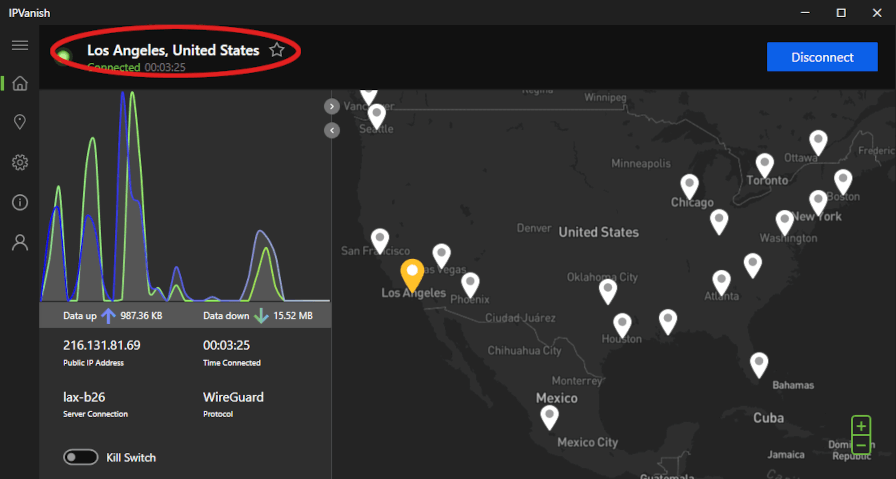Click the Chihuahua City map label
The image size is (896, 479).
525,351
